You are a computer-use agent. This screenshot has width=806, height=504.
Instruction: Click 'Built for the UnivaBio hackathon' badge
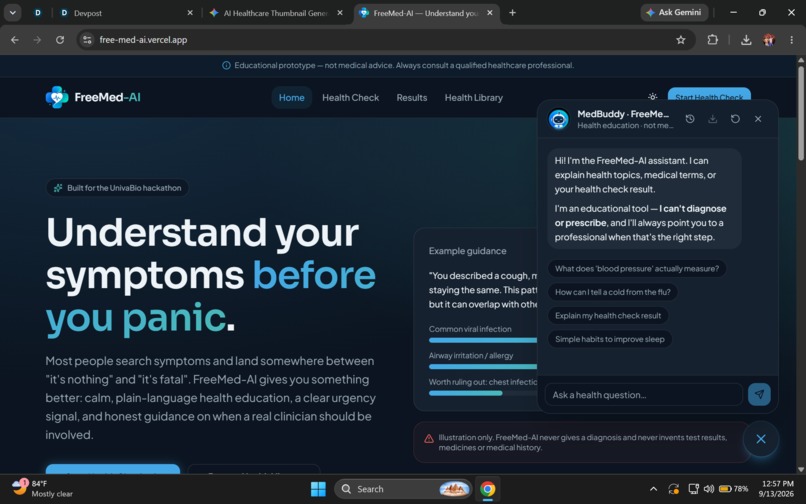pos(118,188)
